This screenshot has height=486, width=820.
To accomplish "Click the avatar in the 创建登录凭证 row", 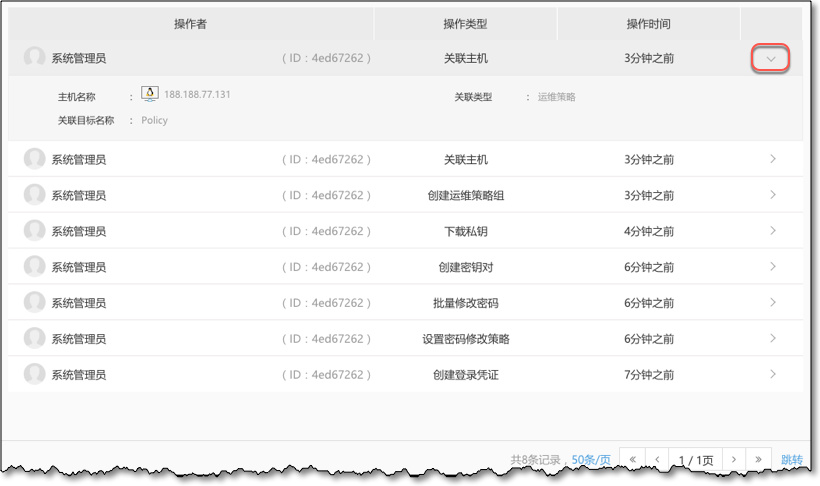I will click(35, 374).
